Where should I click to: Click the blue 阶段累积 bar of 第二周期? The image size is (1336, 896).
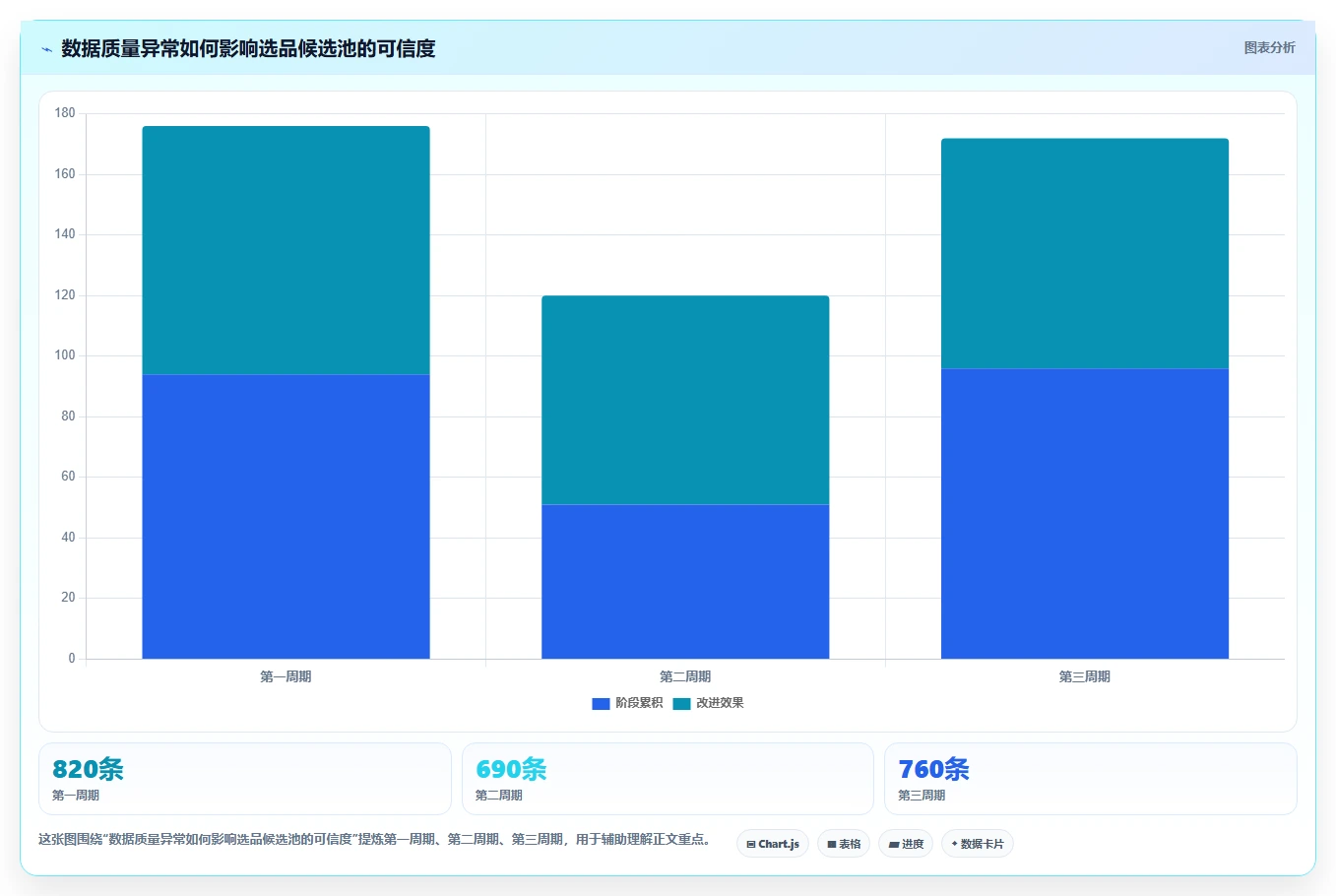[685, 581]
